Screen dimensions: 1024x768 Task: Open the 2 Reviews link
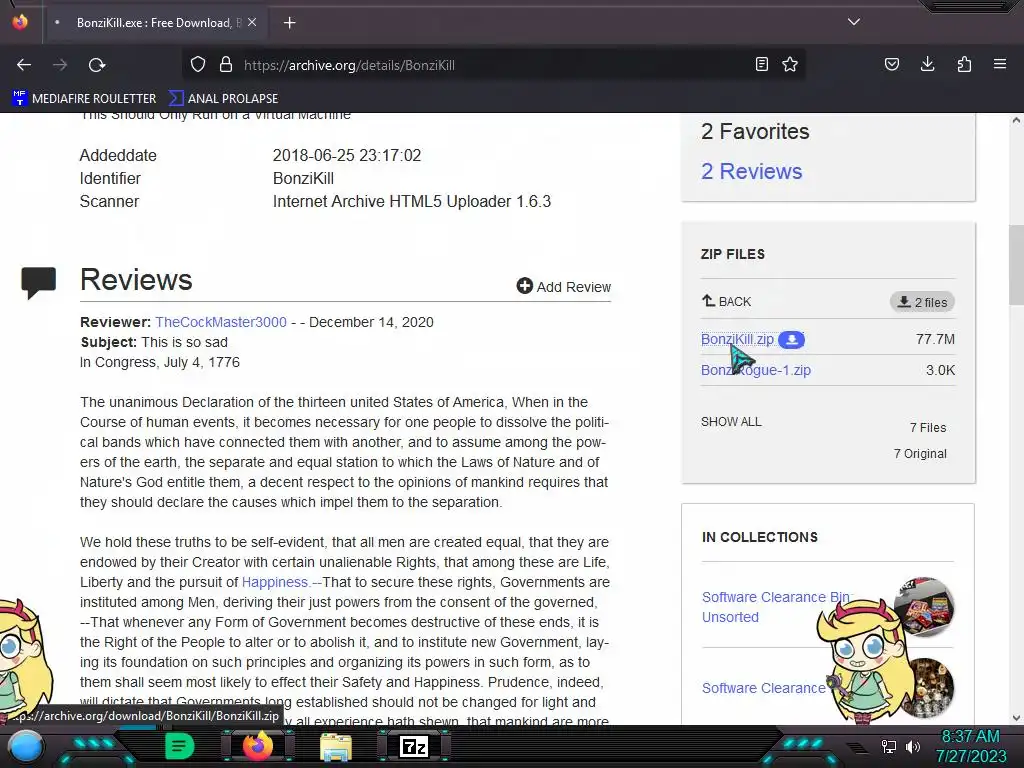[751, 171]
